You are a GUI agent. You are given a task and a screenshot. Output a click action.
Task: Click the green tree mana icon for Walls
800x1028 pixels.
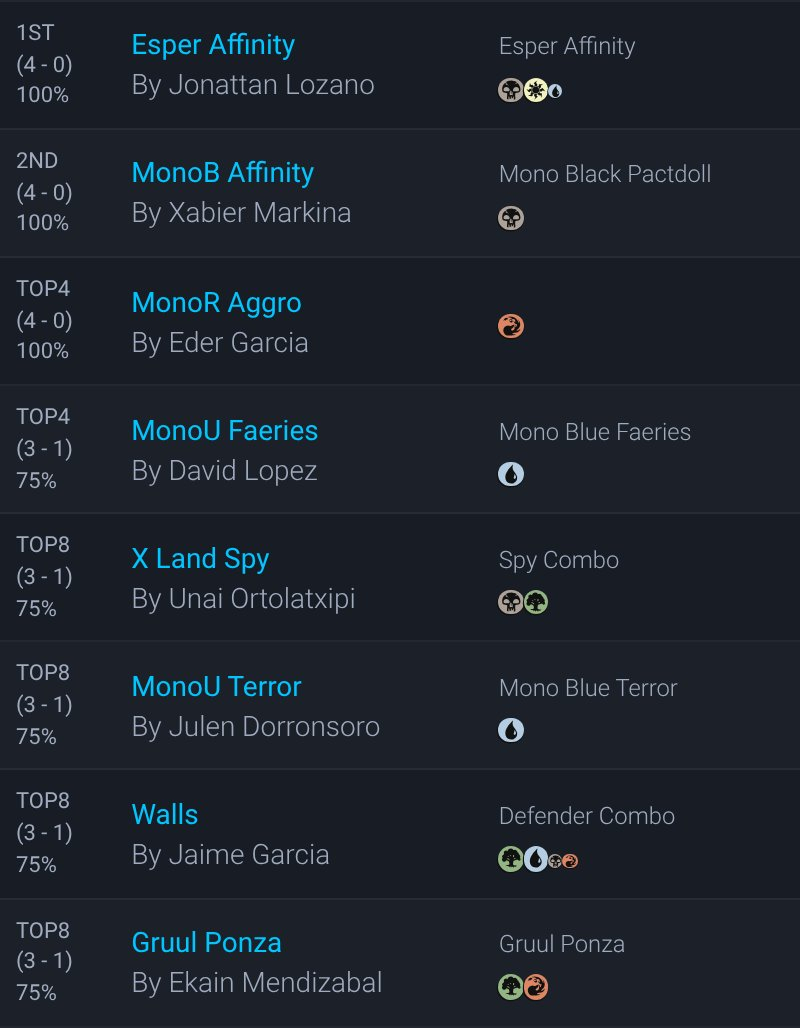point(511,858)
